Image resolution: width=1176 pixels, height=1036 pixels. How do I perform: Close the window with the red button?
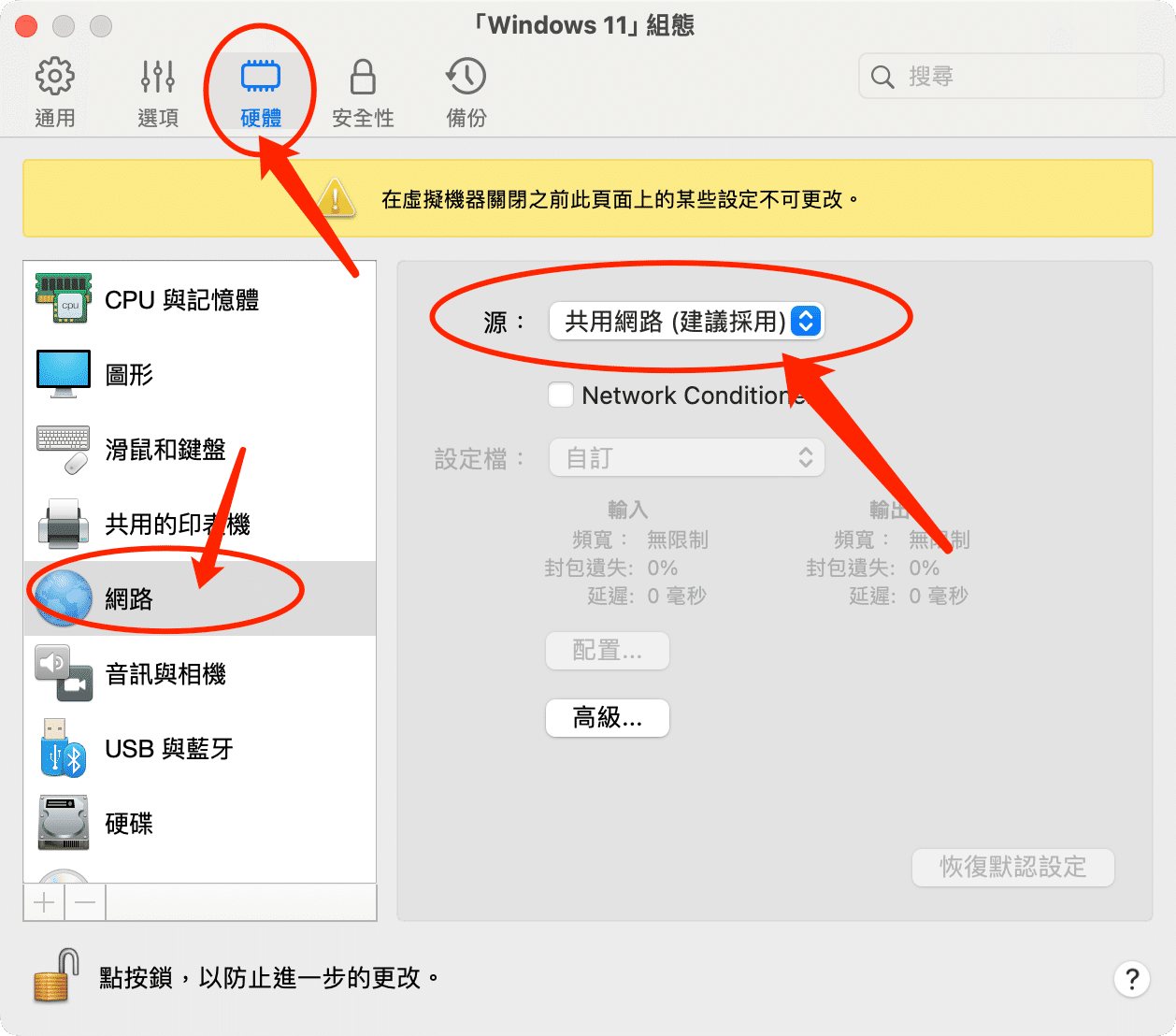(26, 26)
